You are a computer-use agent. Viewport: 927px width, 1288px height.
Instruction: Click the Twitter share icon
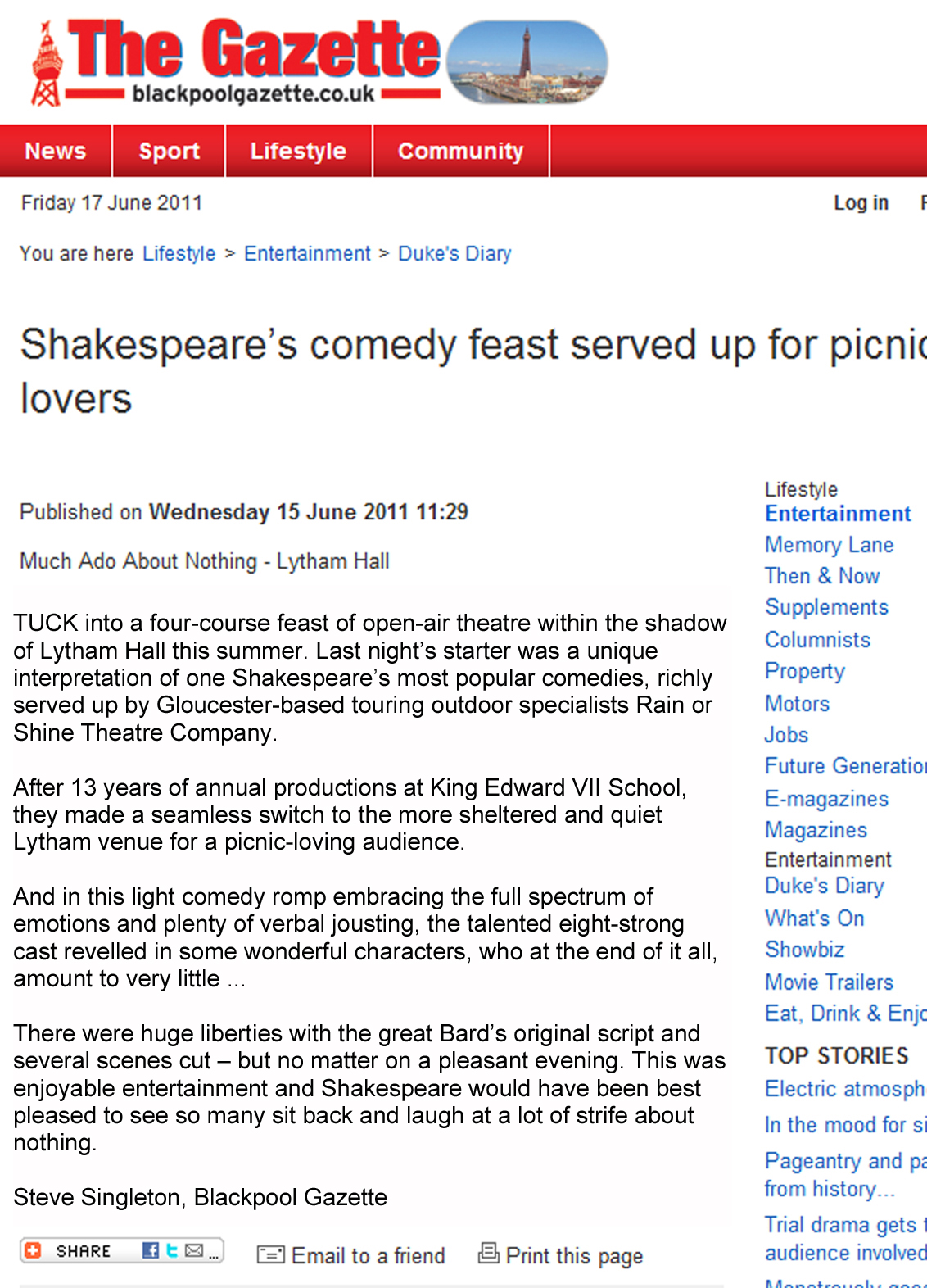[x=172, y=1250]
